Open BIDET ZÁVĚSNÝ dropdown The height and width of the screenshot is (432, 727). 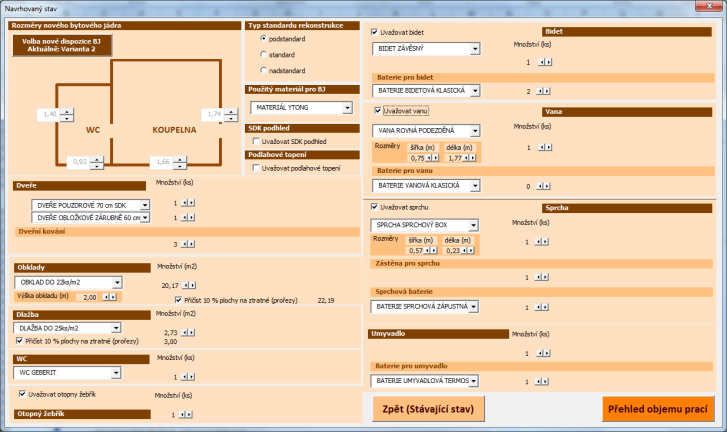click(x=475, y=49)
